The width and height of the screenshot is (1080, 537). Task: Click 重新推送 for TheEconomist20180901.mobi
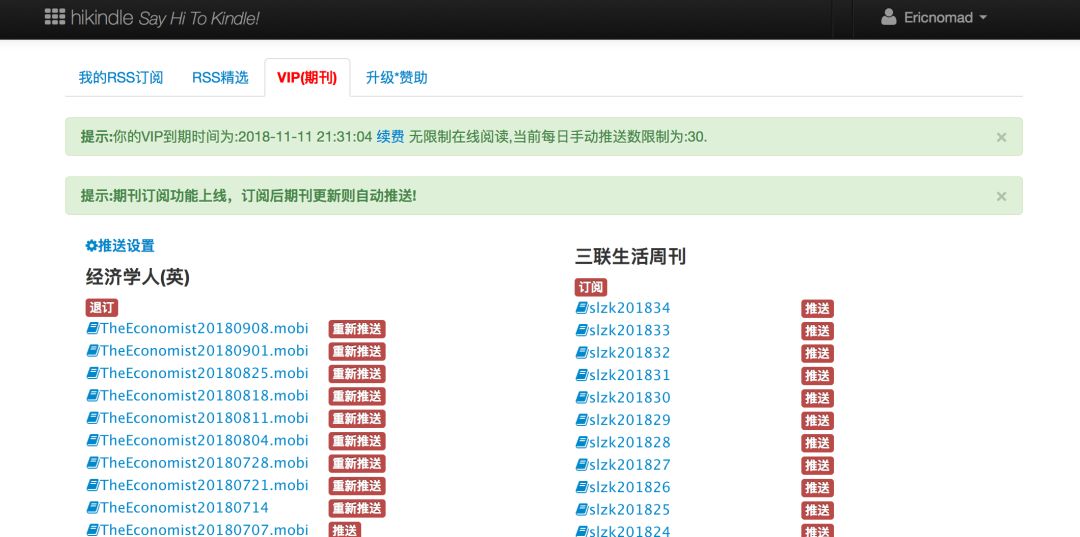coord(357,351)
